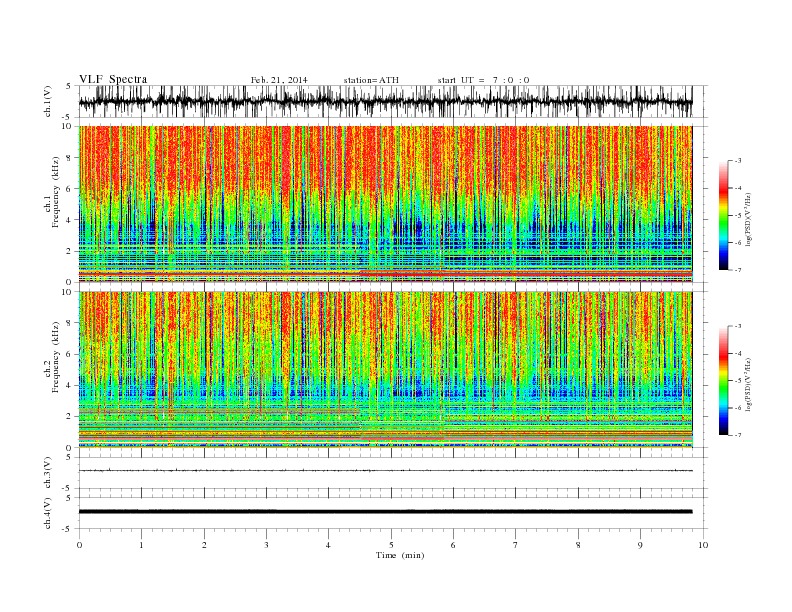Click time axis tick label '1'
This screenshot has width=792, height=612.
coord(141,545)
